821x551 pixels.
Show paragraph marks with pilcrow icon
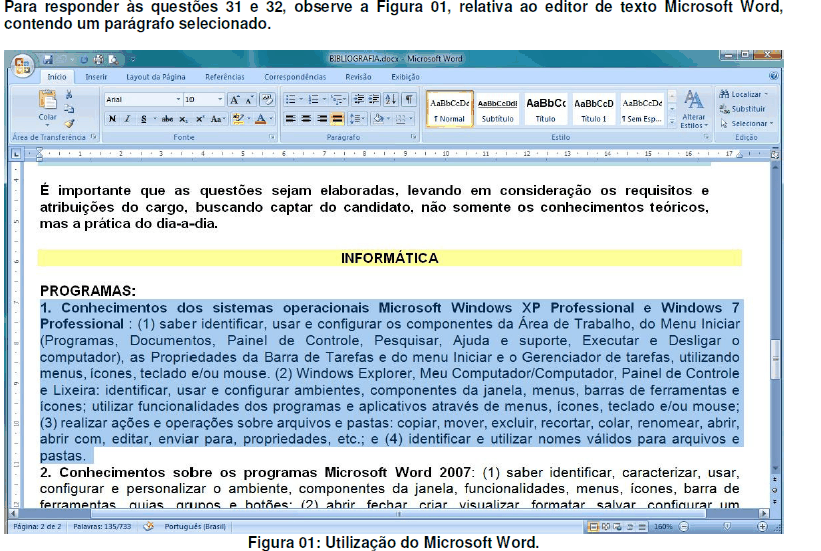pos(409,99)
